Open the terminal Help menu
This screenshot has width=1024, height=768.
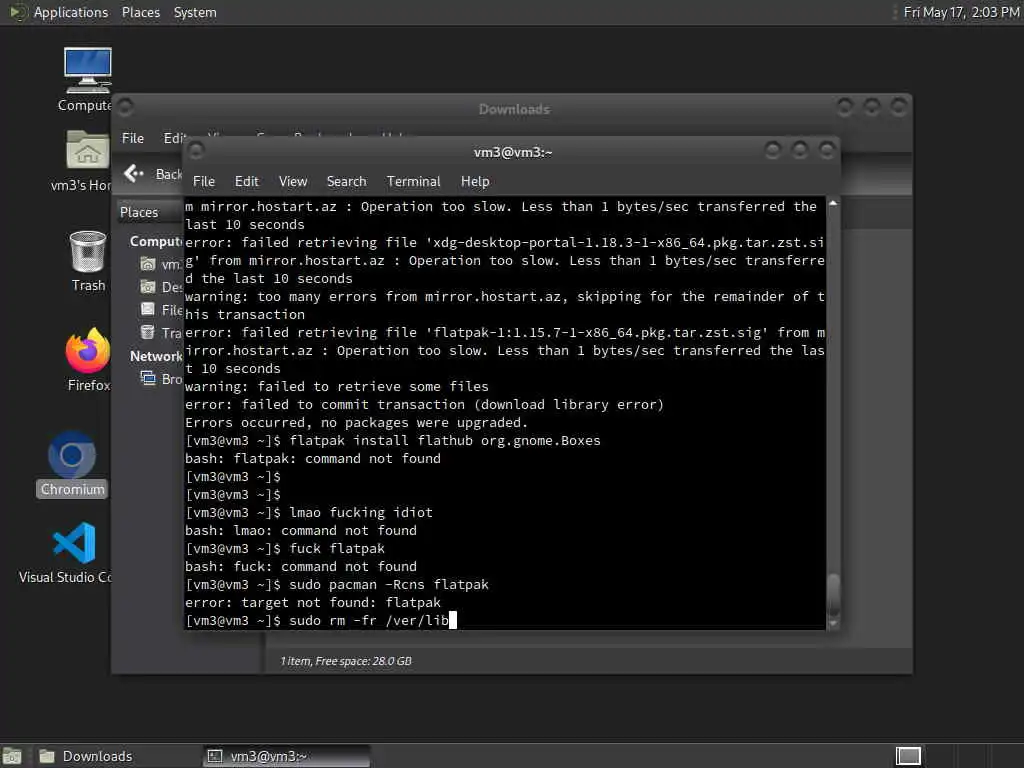tap(475, 182)
